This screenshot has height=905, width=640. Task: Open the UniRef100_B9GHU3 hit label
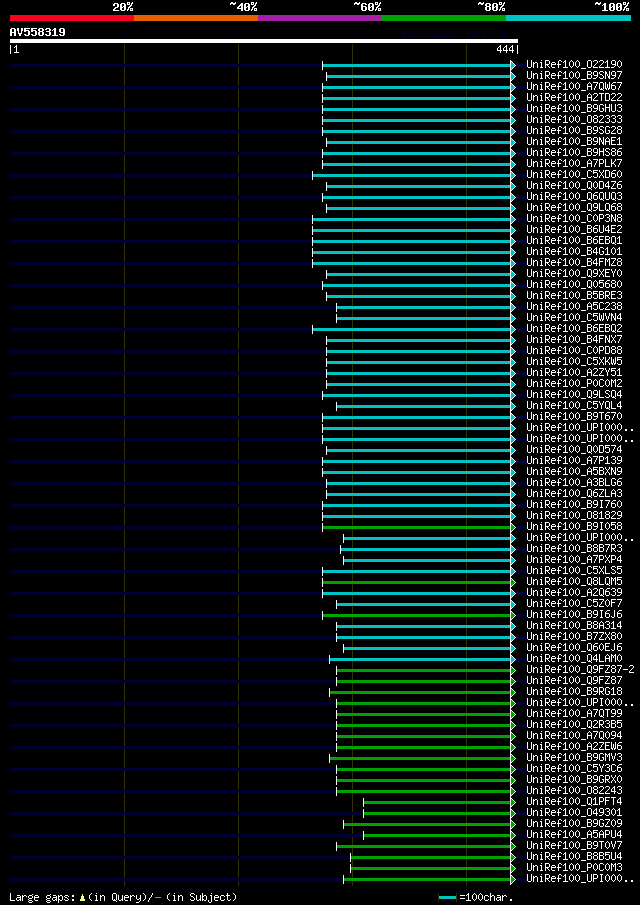click(574, 108)
